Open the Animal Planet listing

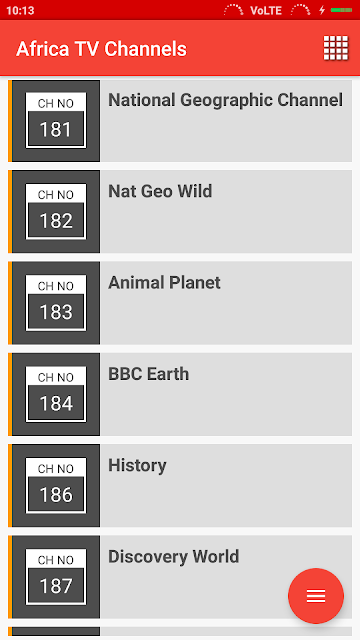180,303
